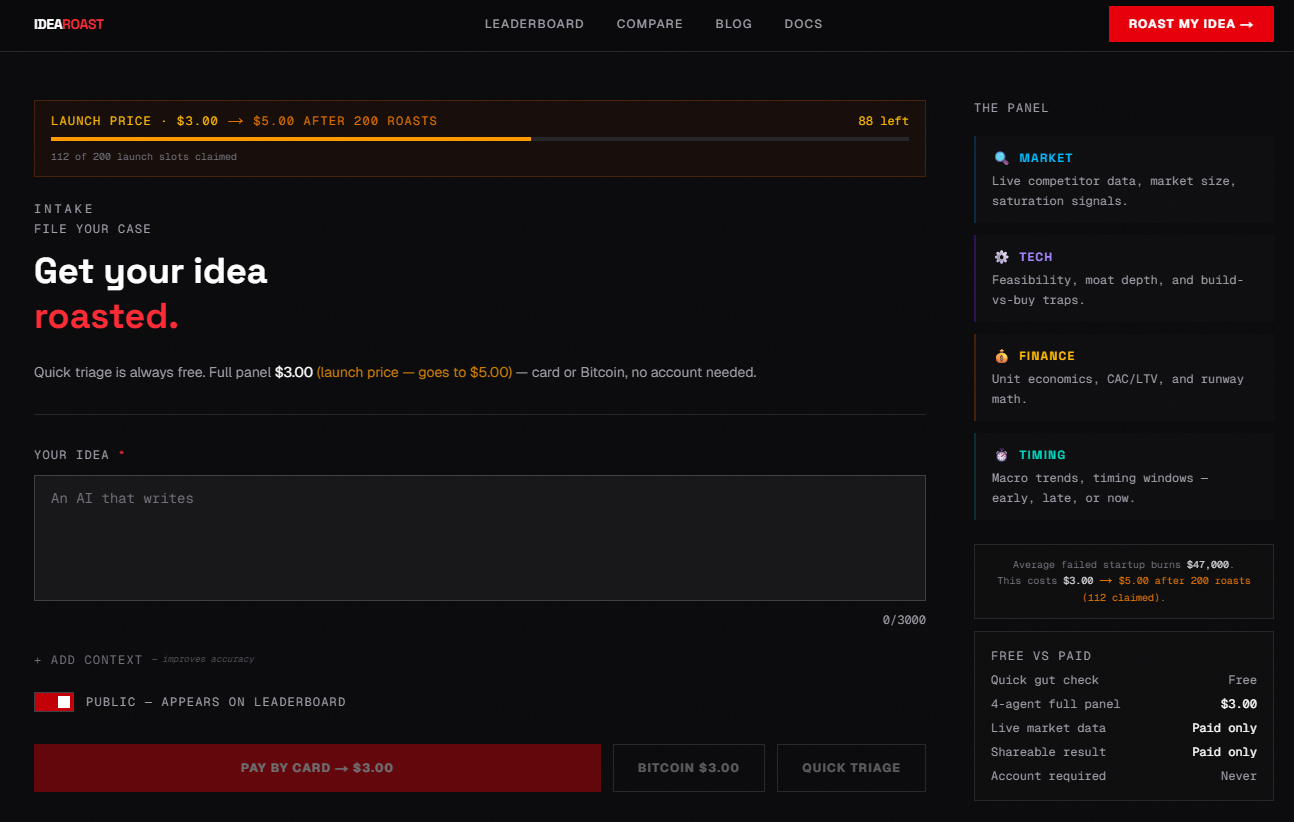Click the 'Quick gut check' row
The image size is (1294, 822).
tap(1124, 680)
